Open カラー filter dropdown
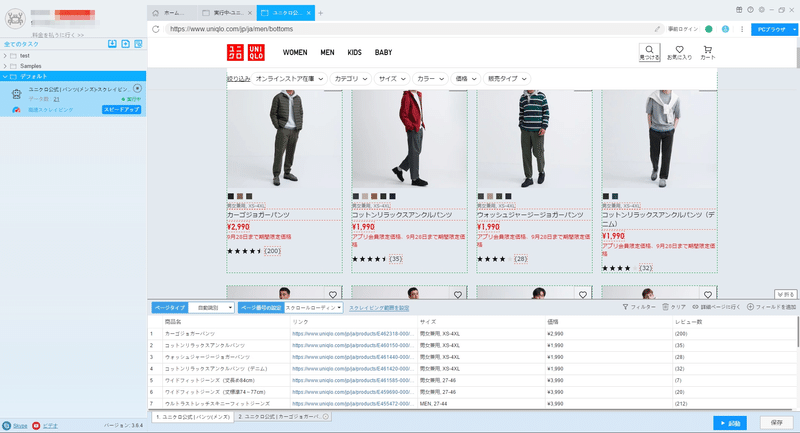The image size is (800, 433). [x=430, y=79]
